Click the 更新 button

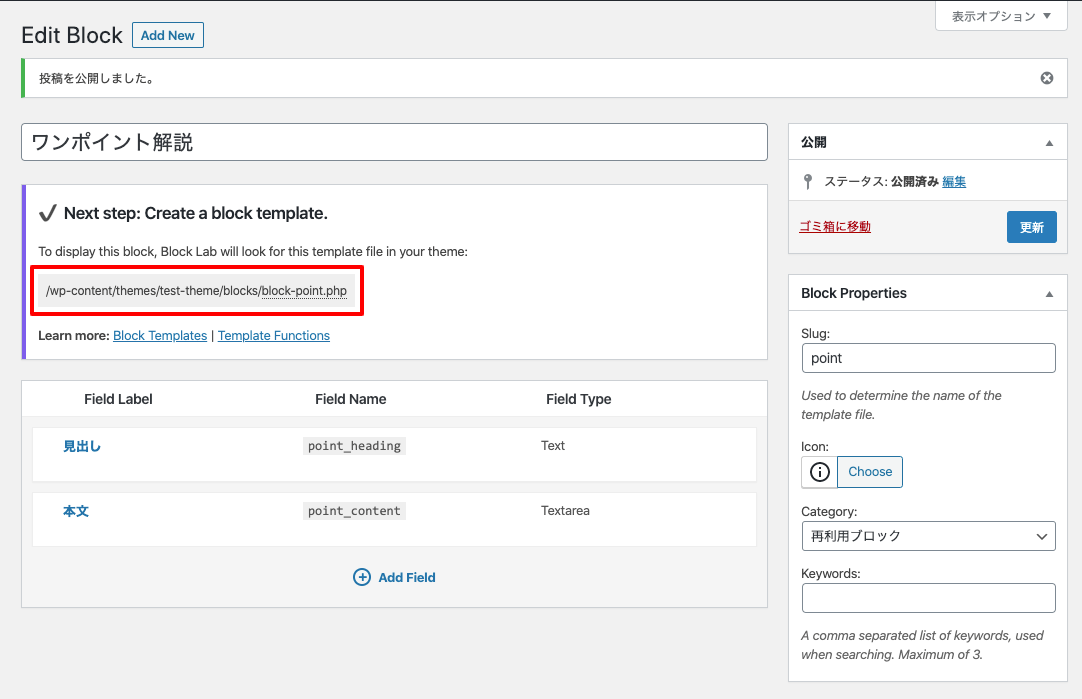point(1031,226)
